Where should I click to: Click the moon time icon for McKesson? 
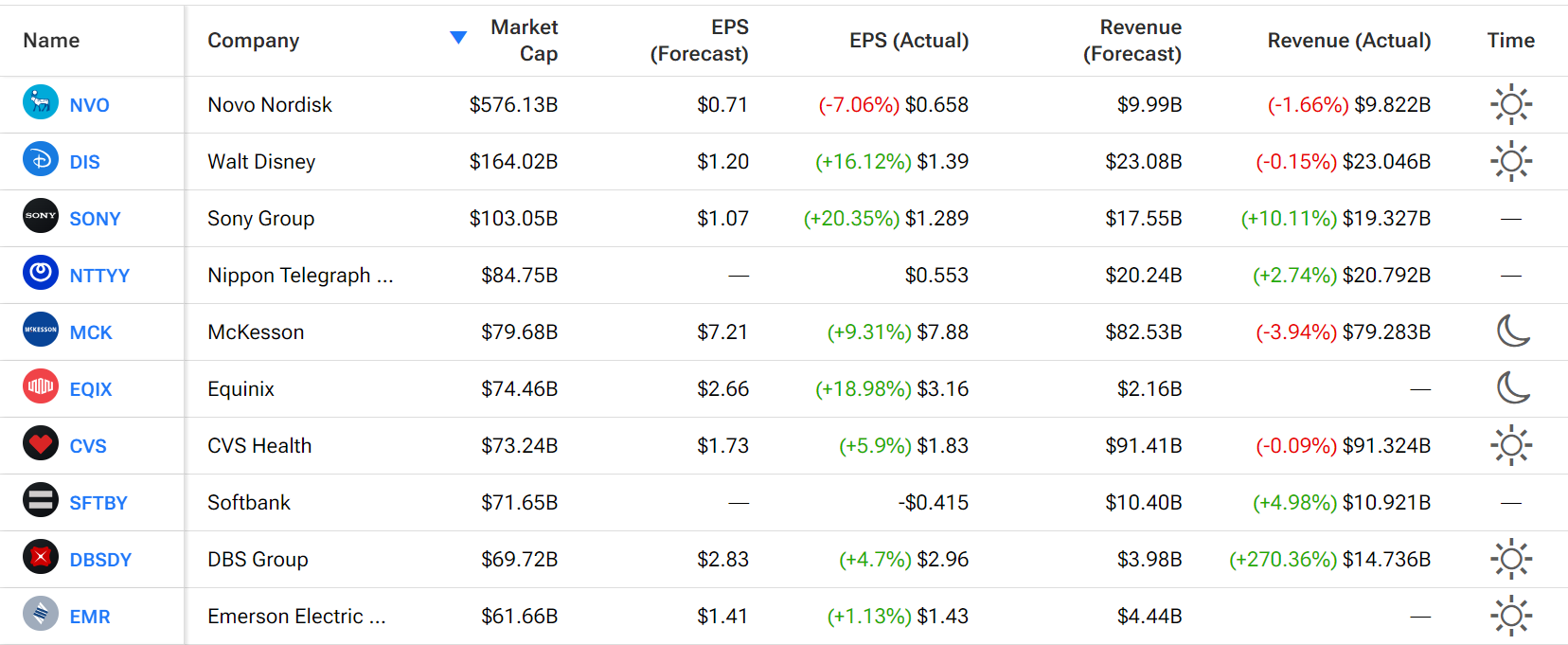pyautogui.click(x=1513, y=331)
